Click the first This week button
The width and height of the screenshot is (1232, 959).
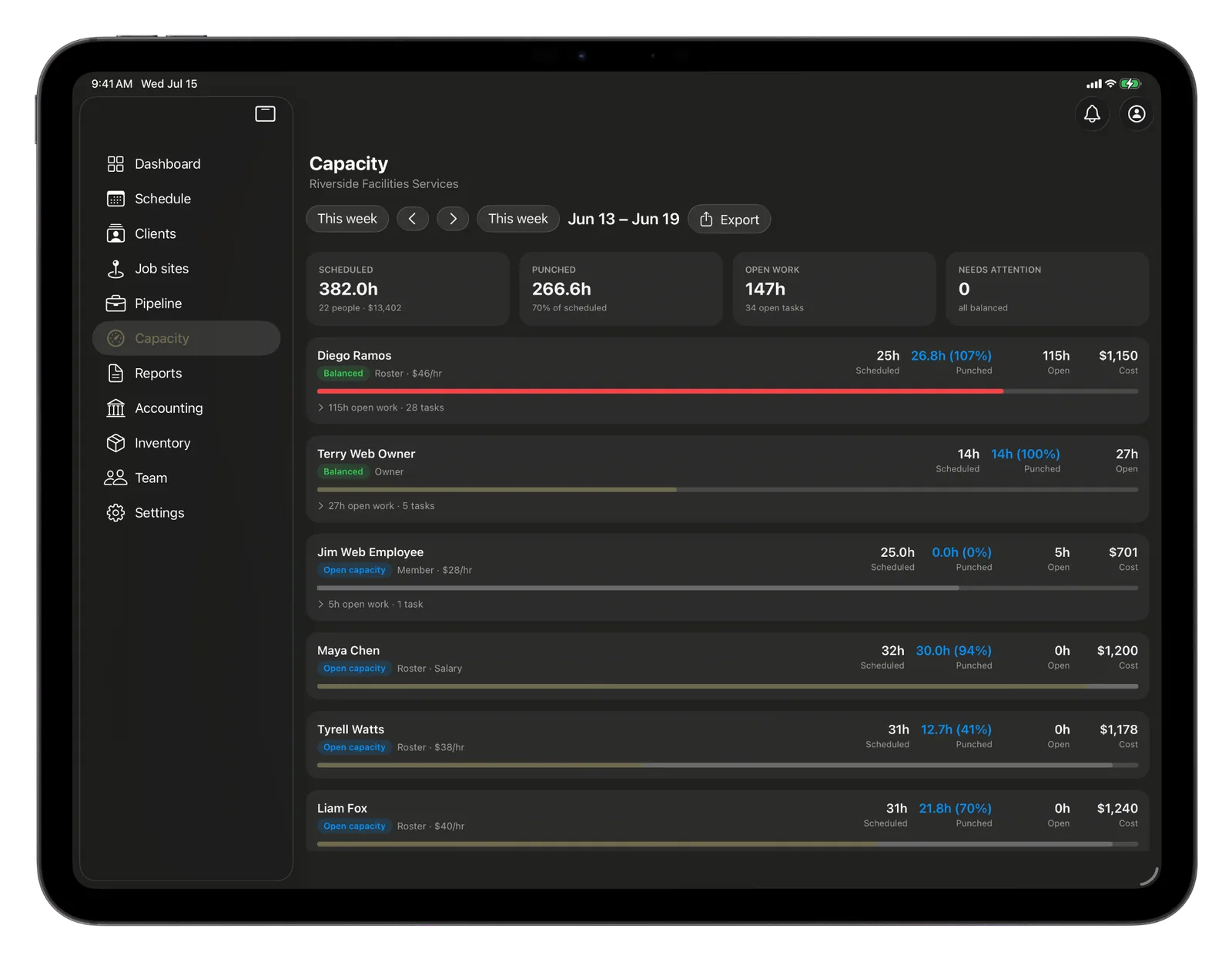pyautogui.click(x=347, y=219)
